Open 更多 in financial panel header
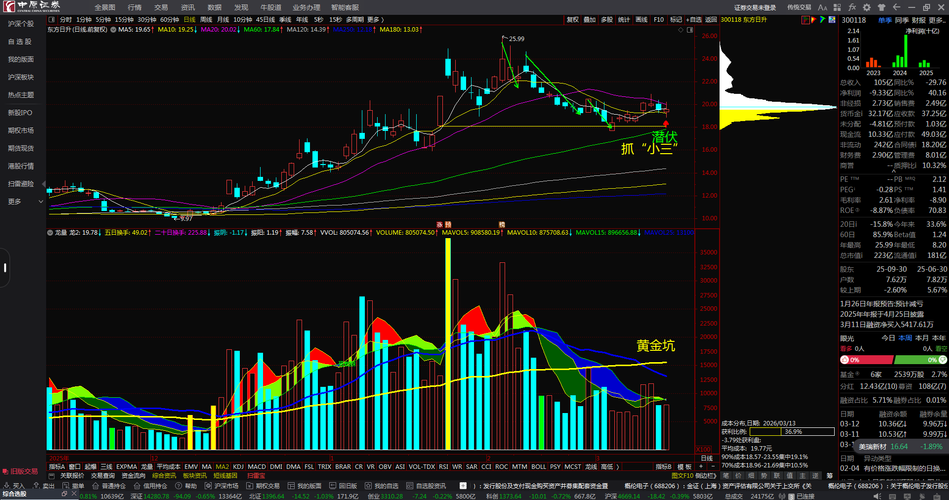 938,20
